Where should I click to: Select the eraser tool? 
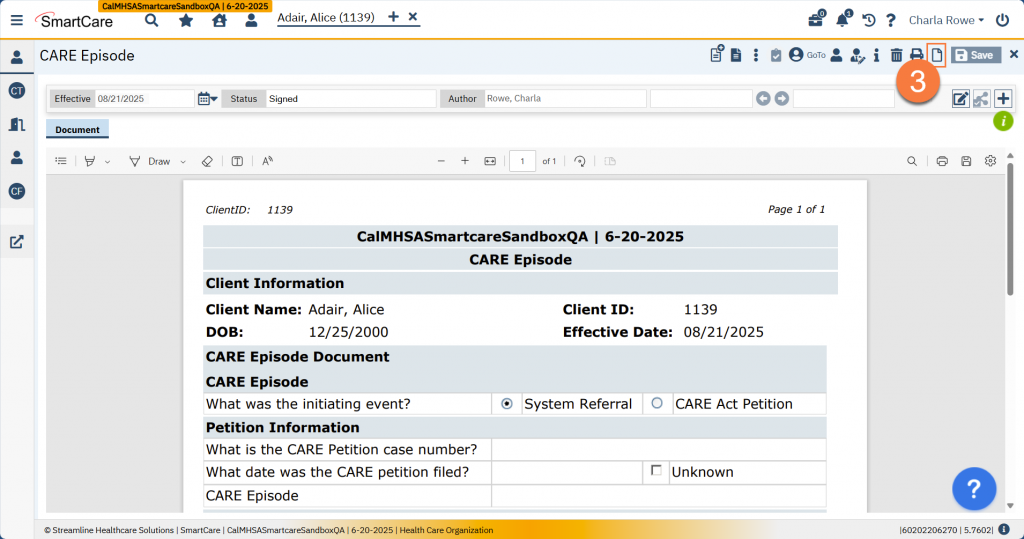click(x=207, y=161)
